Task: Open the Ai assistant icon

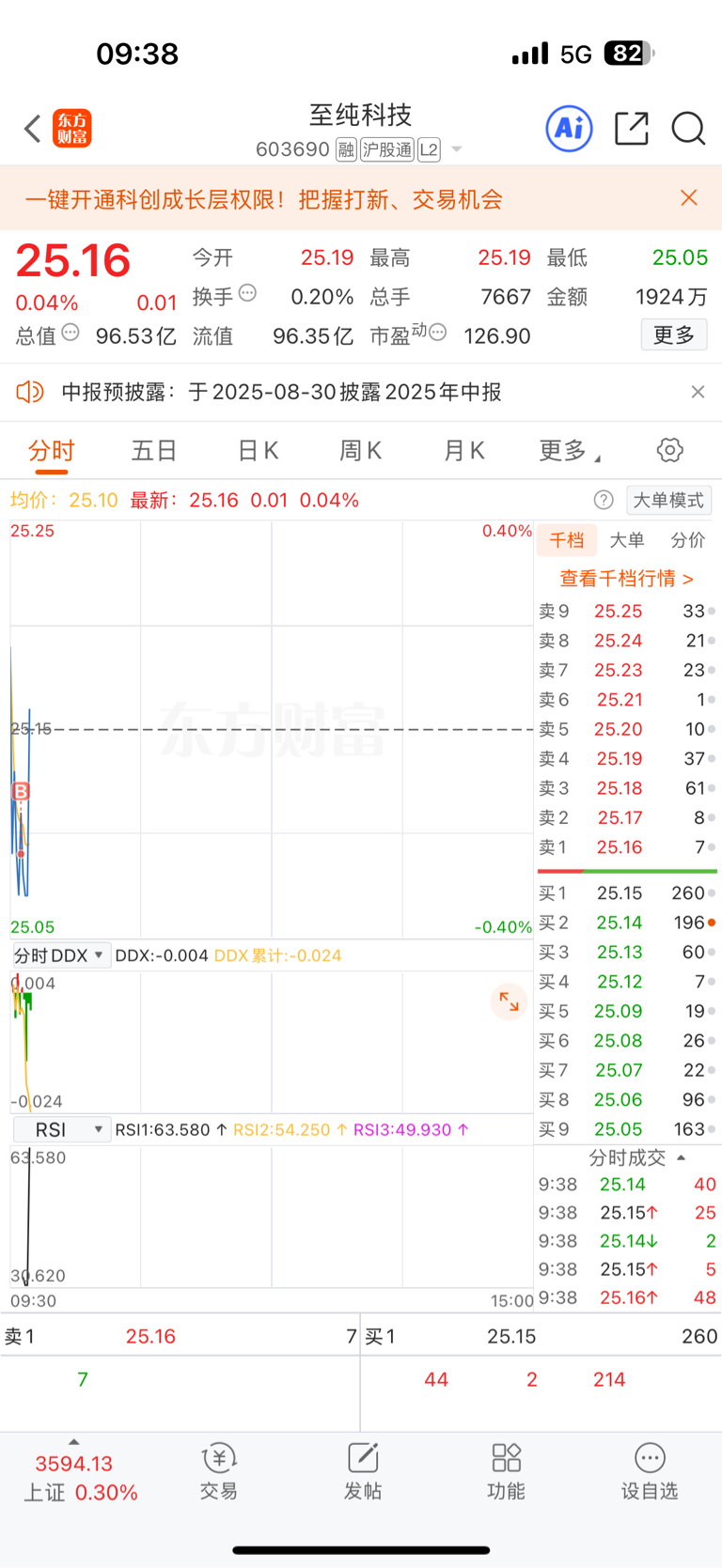Action: coord(570,128)
